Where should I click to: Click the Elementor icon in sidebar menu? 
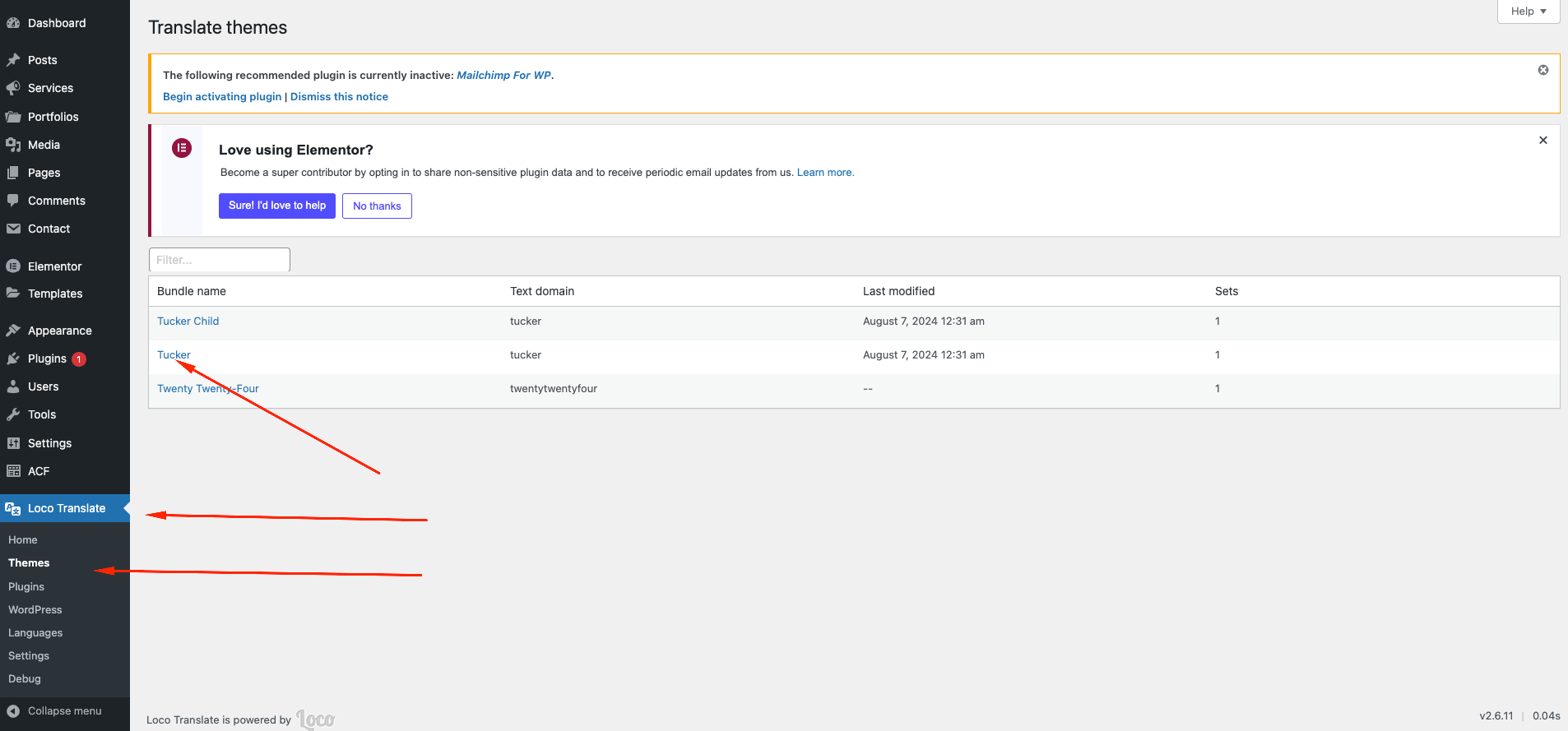tap(13, 266)
